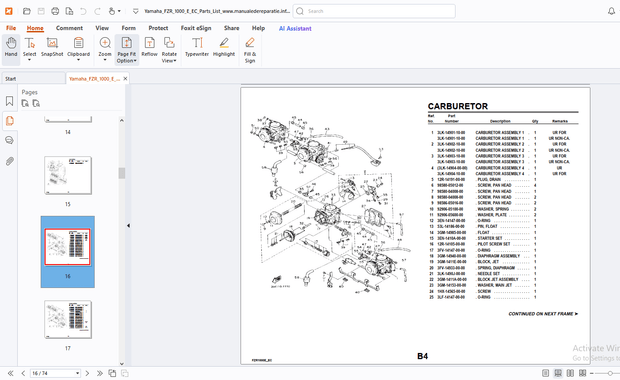Click first thumbnail panel option icon
This screenshot has width=620, height=380.
click(25, 104)
